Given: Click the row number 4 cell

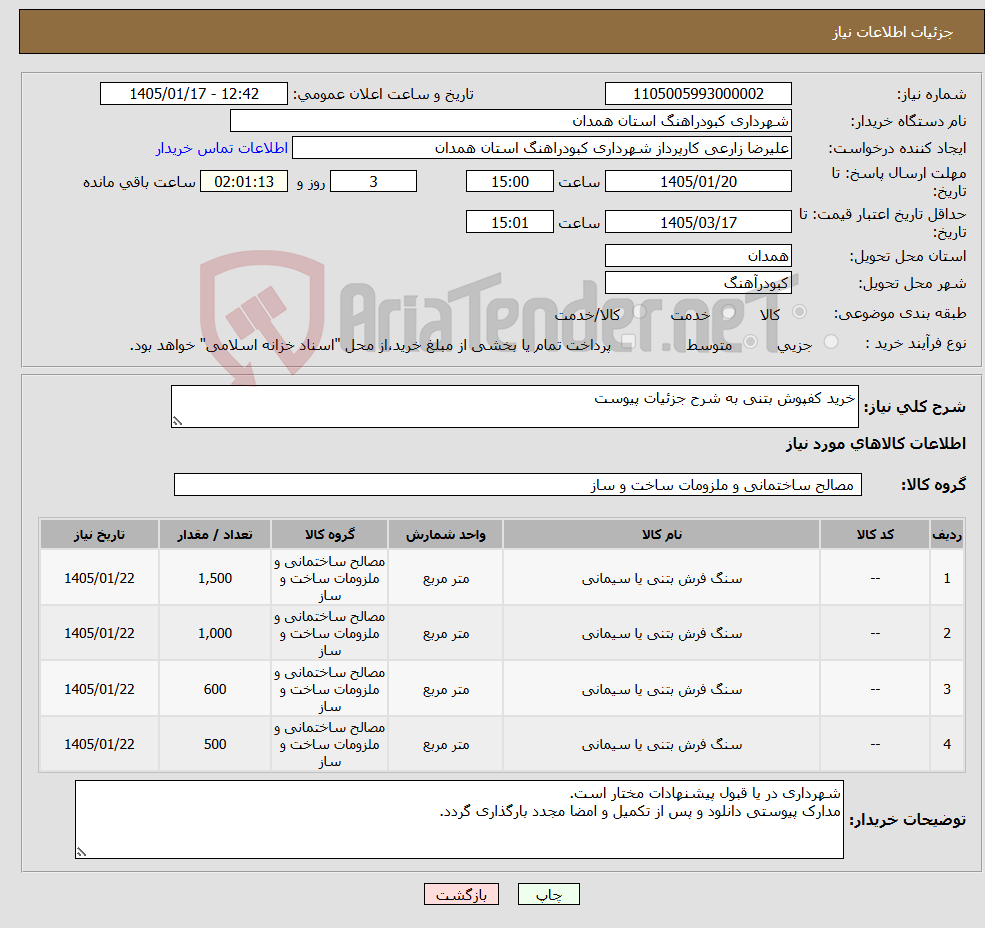Looking at the screenshot, I should pyautogui.click(x=947, y=744).
